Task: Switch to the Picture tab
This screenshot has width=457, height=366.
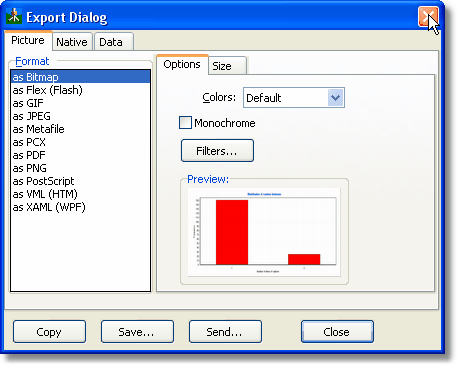Action: click(x=28, y=40)
